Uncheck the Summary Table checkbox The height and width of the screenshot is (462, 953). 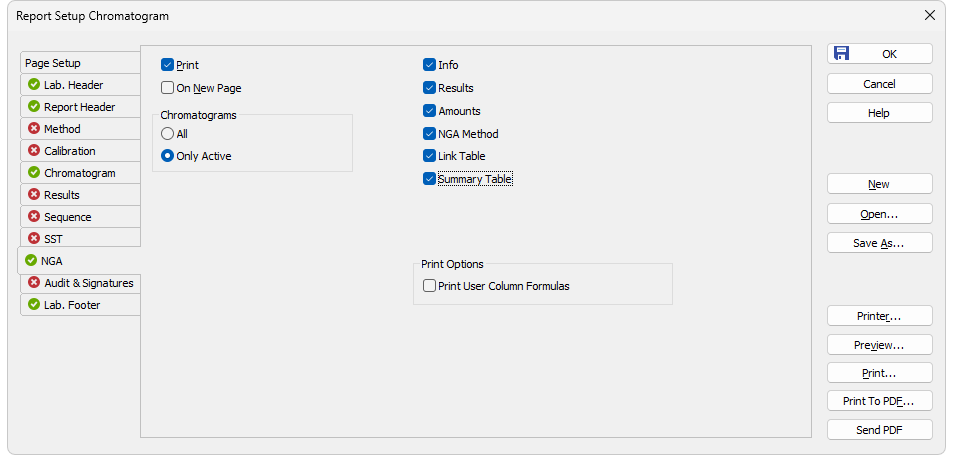pyautogui.click(x=430, y=179)
